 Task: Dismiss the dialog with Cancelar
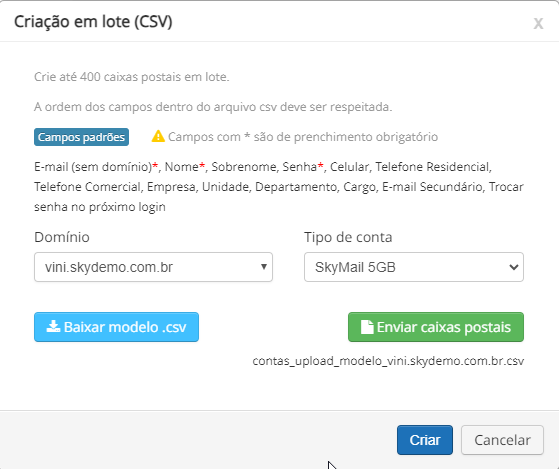(502, 440)
